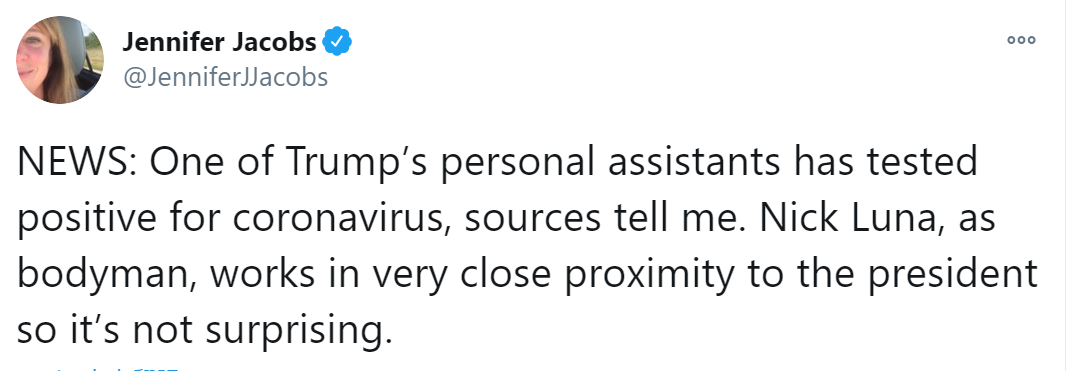Visit the @JenniferJJacobs handle link
This screenshot has width=1066, height=371.
tap(225, 77)
